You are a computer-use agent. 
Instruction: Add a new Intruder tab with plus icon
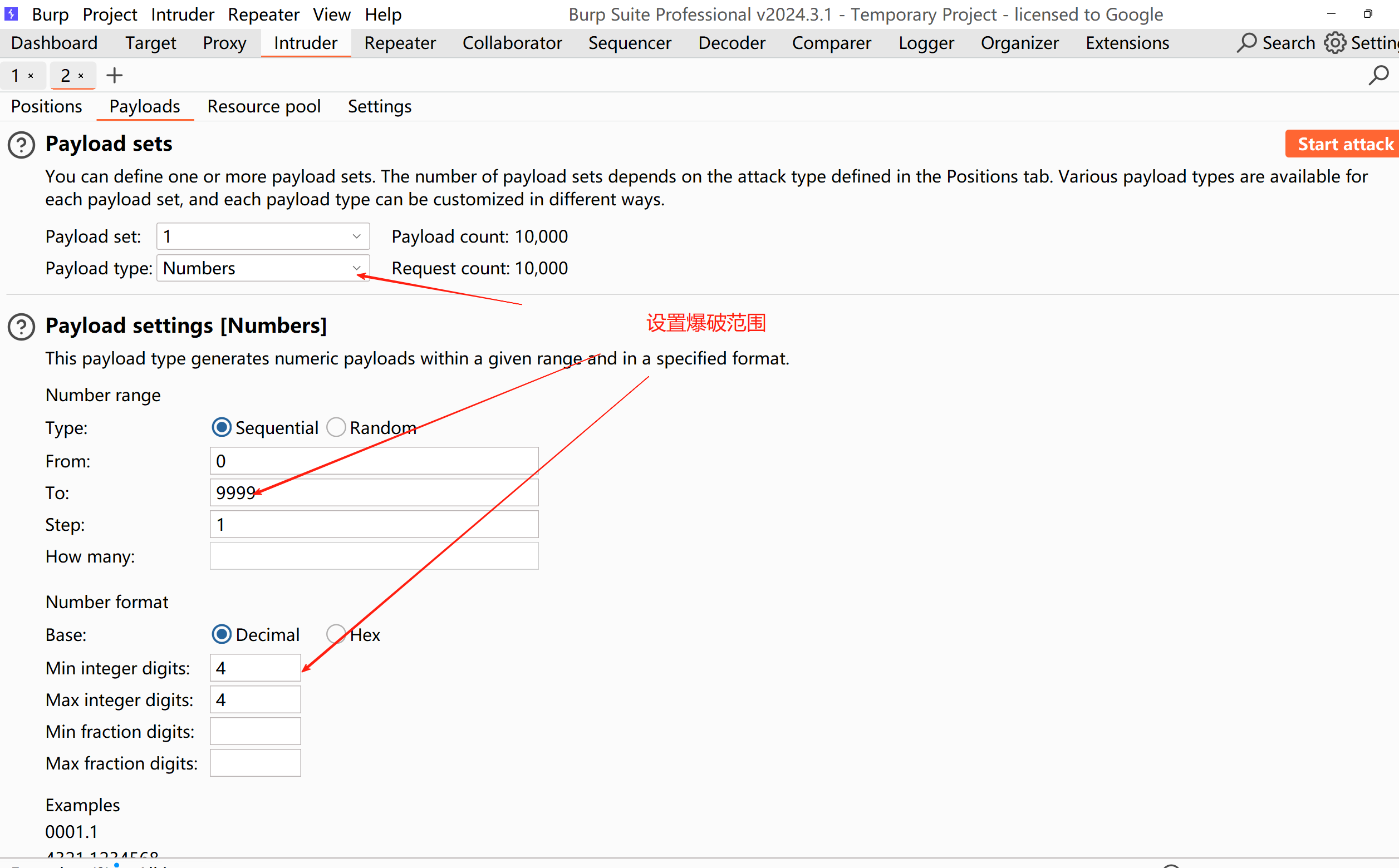click(114, 75)
